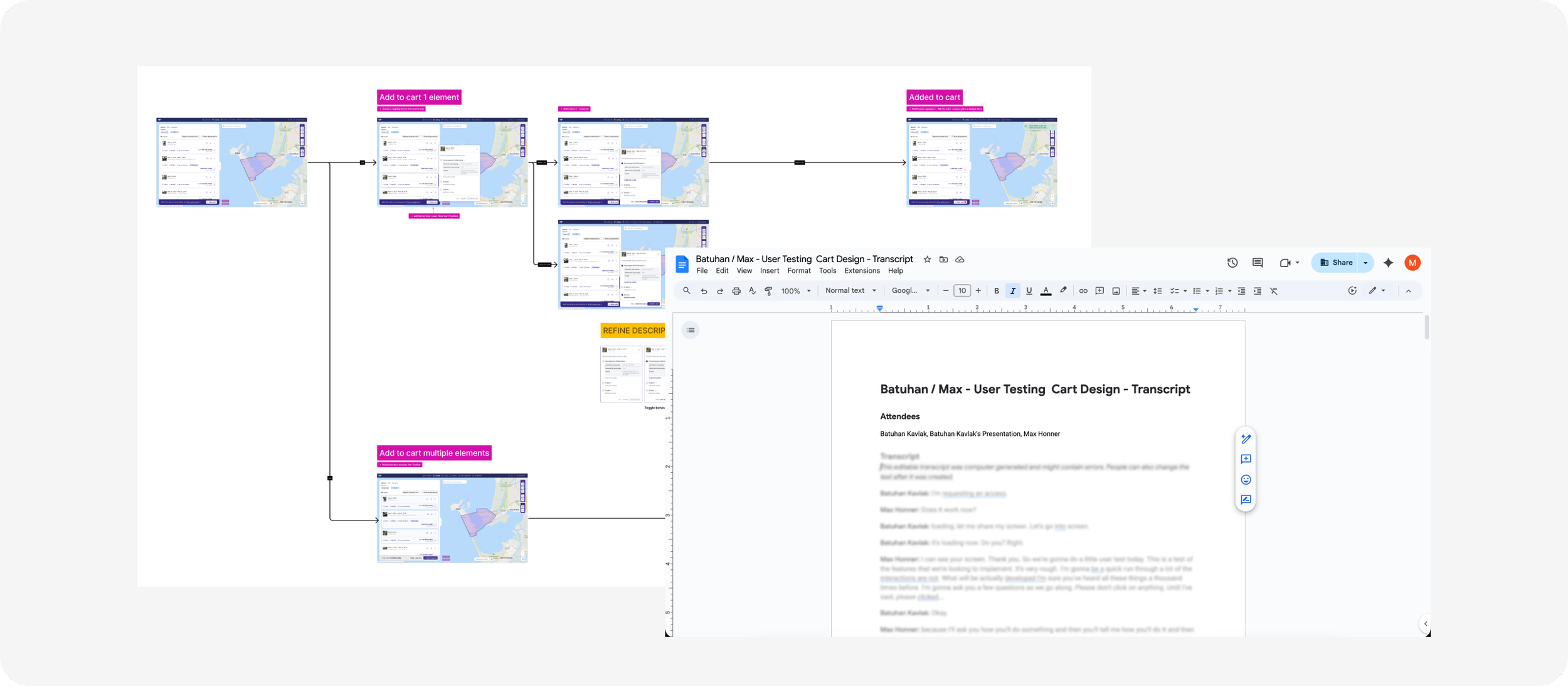Open the Normal text style dropdown
The width and height of the screenshot is (1568, 686).
pos(850,290)
